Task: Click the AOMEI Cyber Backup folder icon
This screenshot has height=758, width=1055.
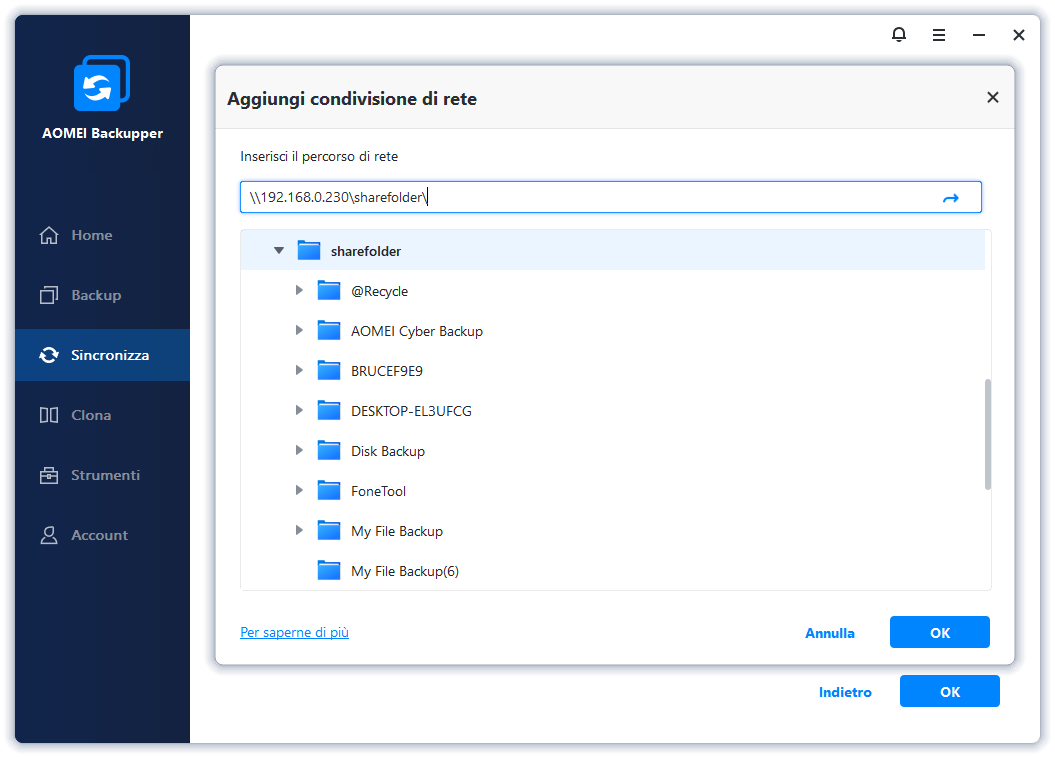Action: tap(329, 330)
